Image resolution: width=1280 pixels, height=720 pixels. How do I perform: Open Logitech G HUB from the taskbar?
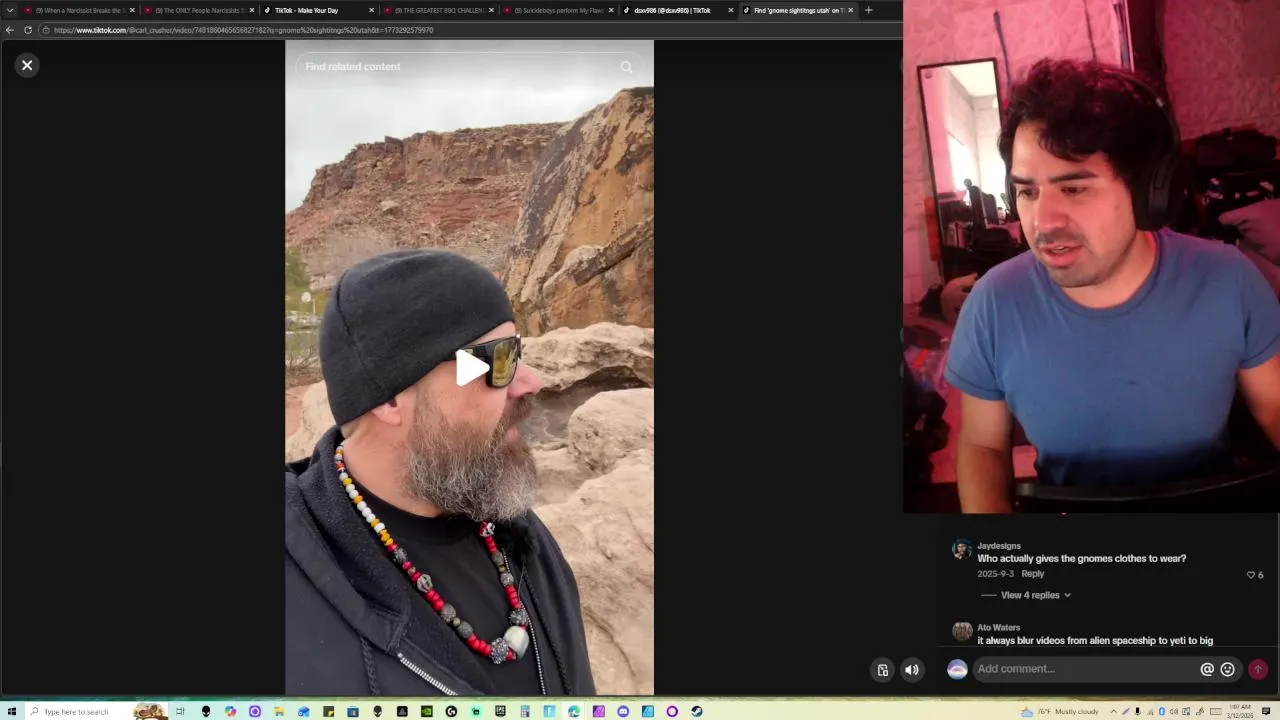(x=451, y=711)
